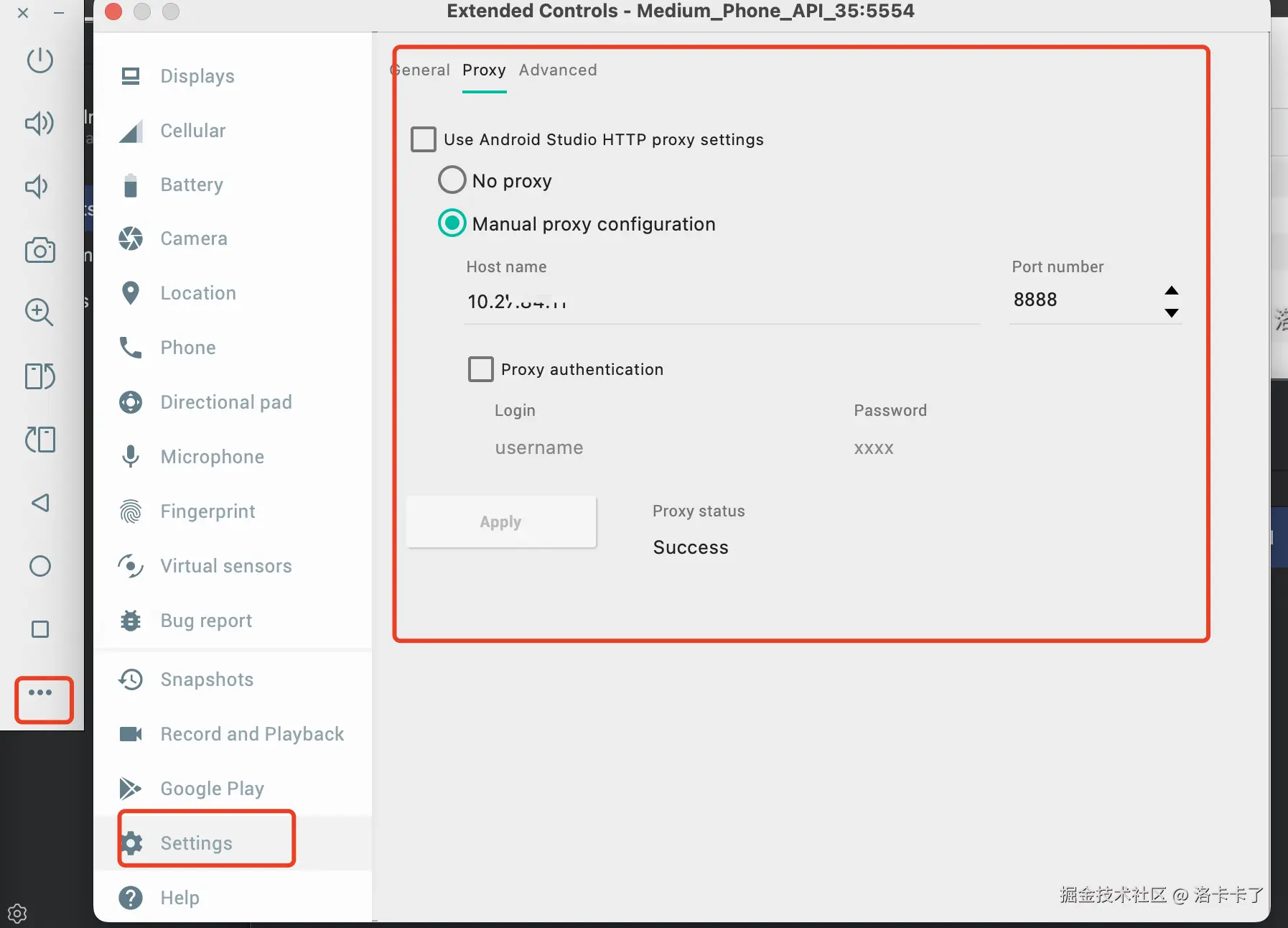Tap the emulator Overview square button

pos(40,629)
